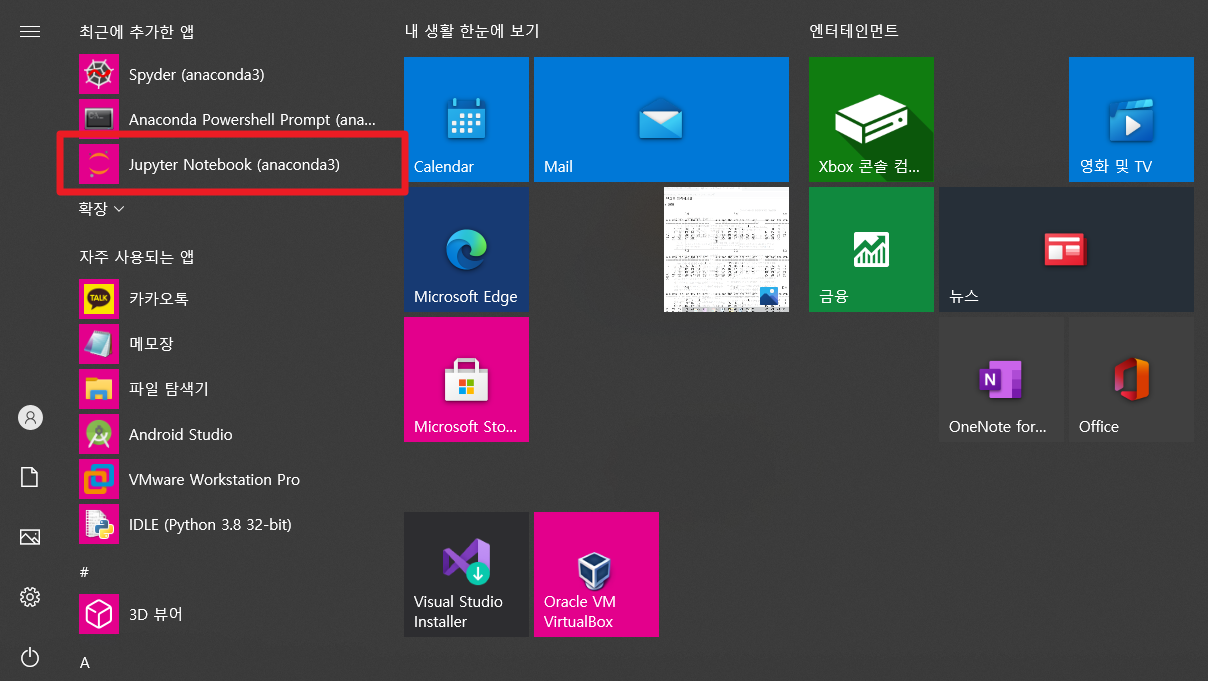
Task: Open Spyder (anaconda3) app icon
Action: pyautogui.click(x=99, y=74)
